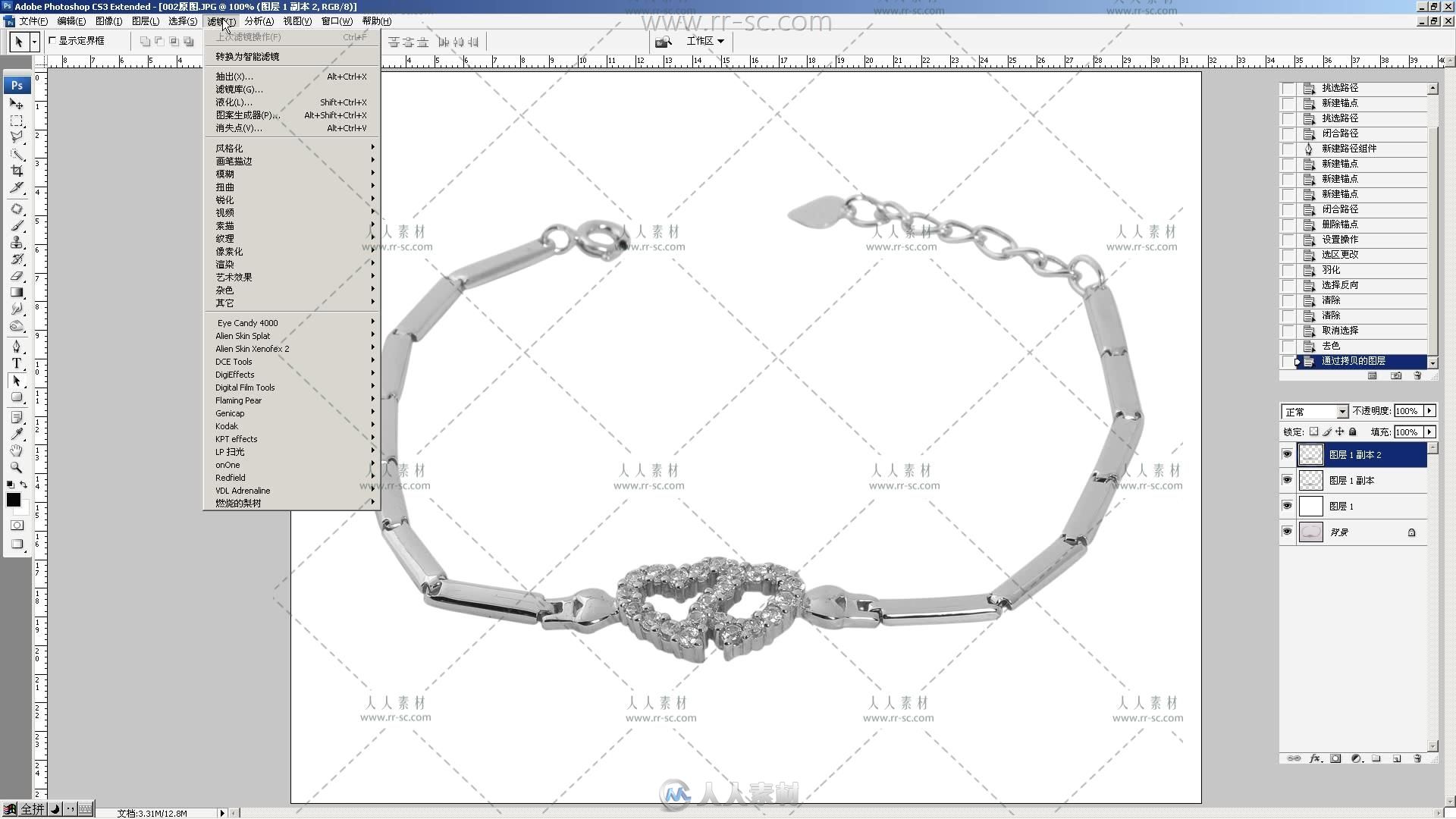Screen dimensions: 1456x819
Task: Hide 图层 1 副本 layer eye
Action: 1287,480
